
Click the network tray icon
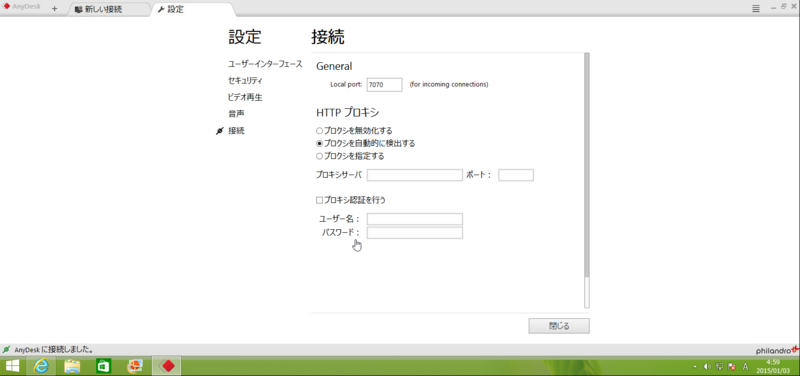coord(719,366)
